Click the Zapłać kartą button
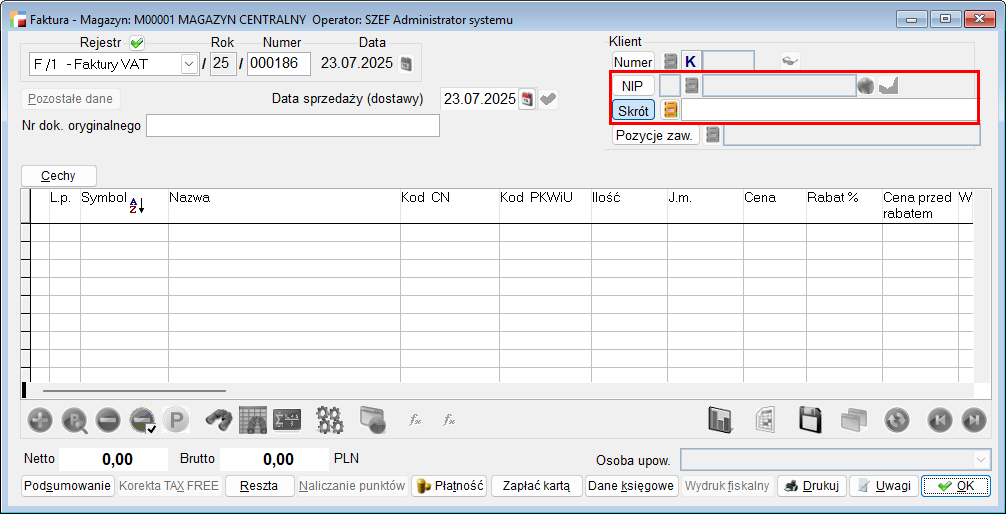Viewport: 1006px width, 514px height. point(536,486)
